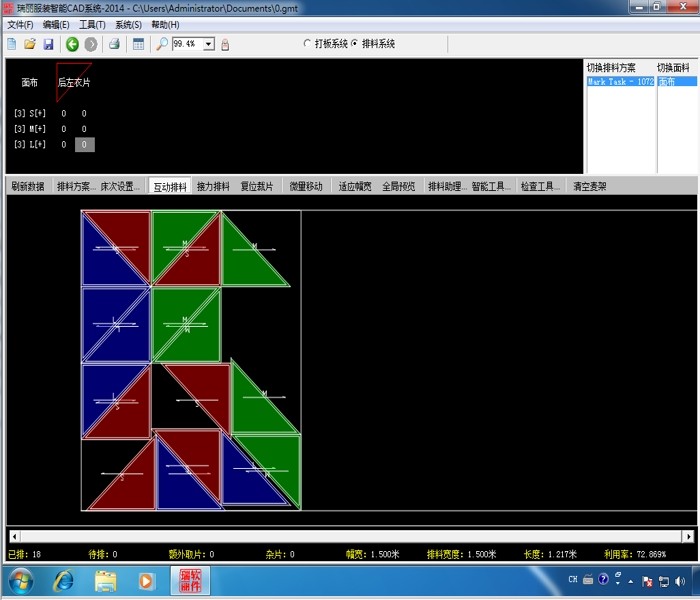Open the 检查工具... menu
The width and height of the screenshot is (700, 600).
click(540, 186)
